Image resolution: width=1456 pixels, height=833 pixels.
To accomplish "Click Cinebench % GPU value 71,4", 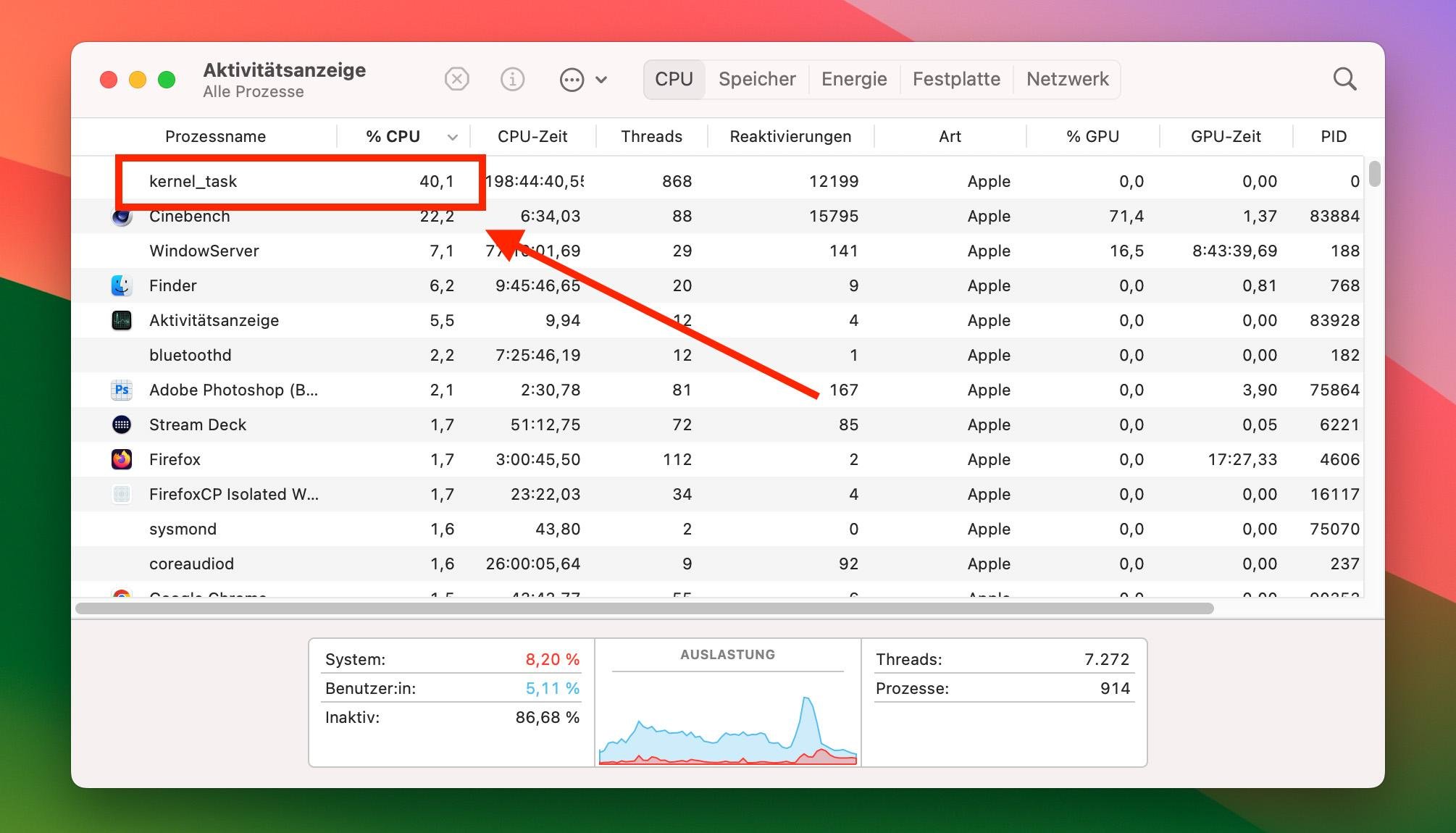I will pos(1126,216).
